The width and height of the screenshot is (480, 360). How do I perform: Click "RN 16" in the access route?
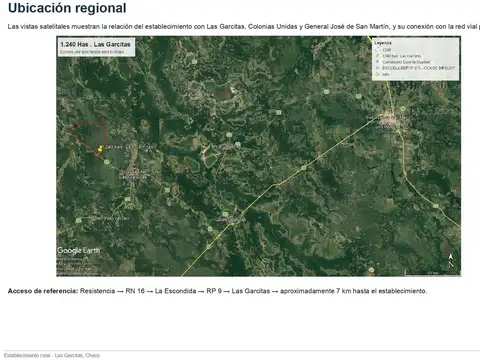pyautogui.click(x=135, y=291)
